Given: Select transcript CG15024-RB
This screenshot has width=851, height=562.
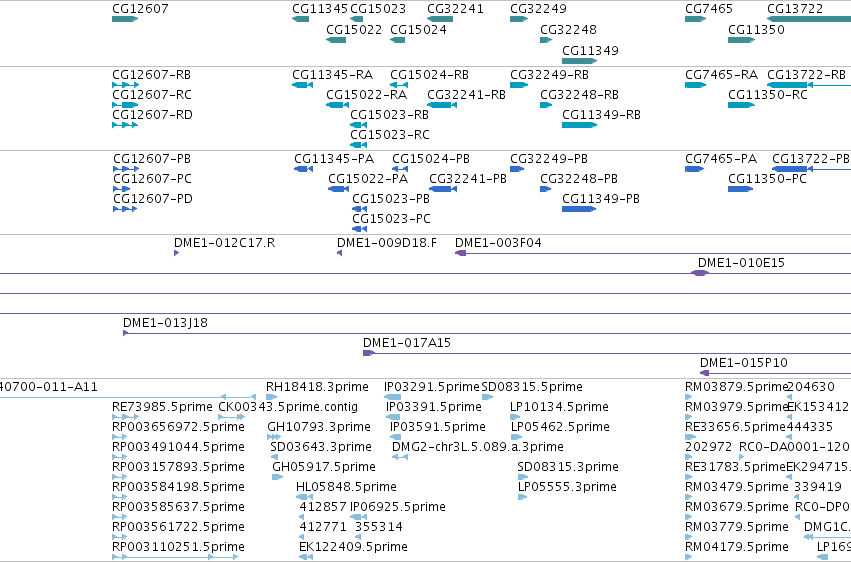Looking at the screenshot, I should point(399,85).
